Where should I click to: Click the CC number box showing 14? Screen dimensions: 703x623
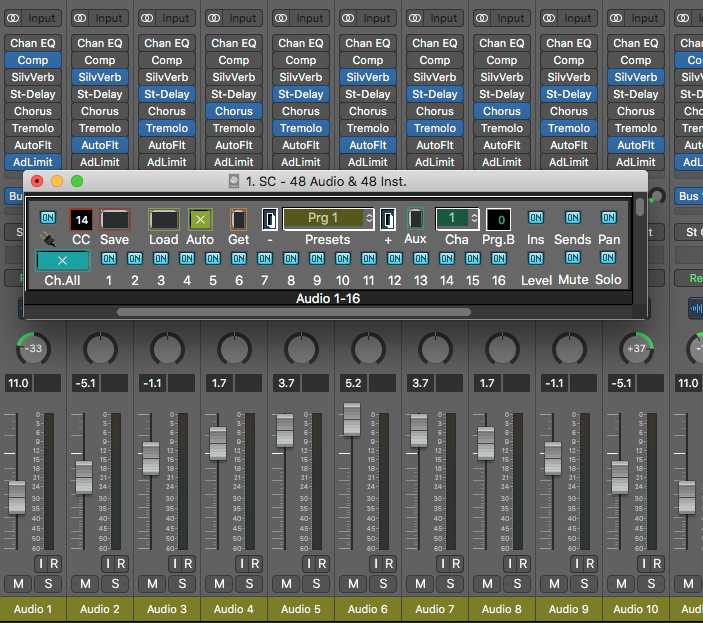[81, 220]
